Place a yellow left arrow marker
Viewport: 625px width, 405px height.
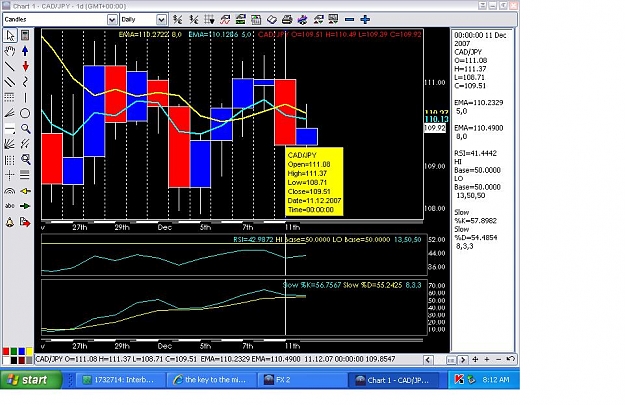(25, 191)
